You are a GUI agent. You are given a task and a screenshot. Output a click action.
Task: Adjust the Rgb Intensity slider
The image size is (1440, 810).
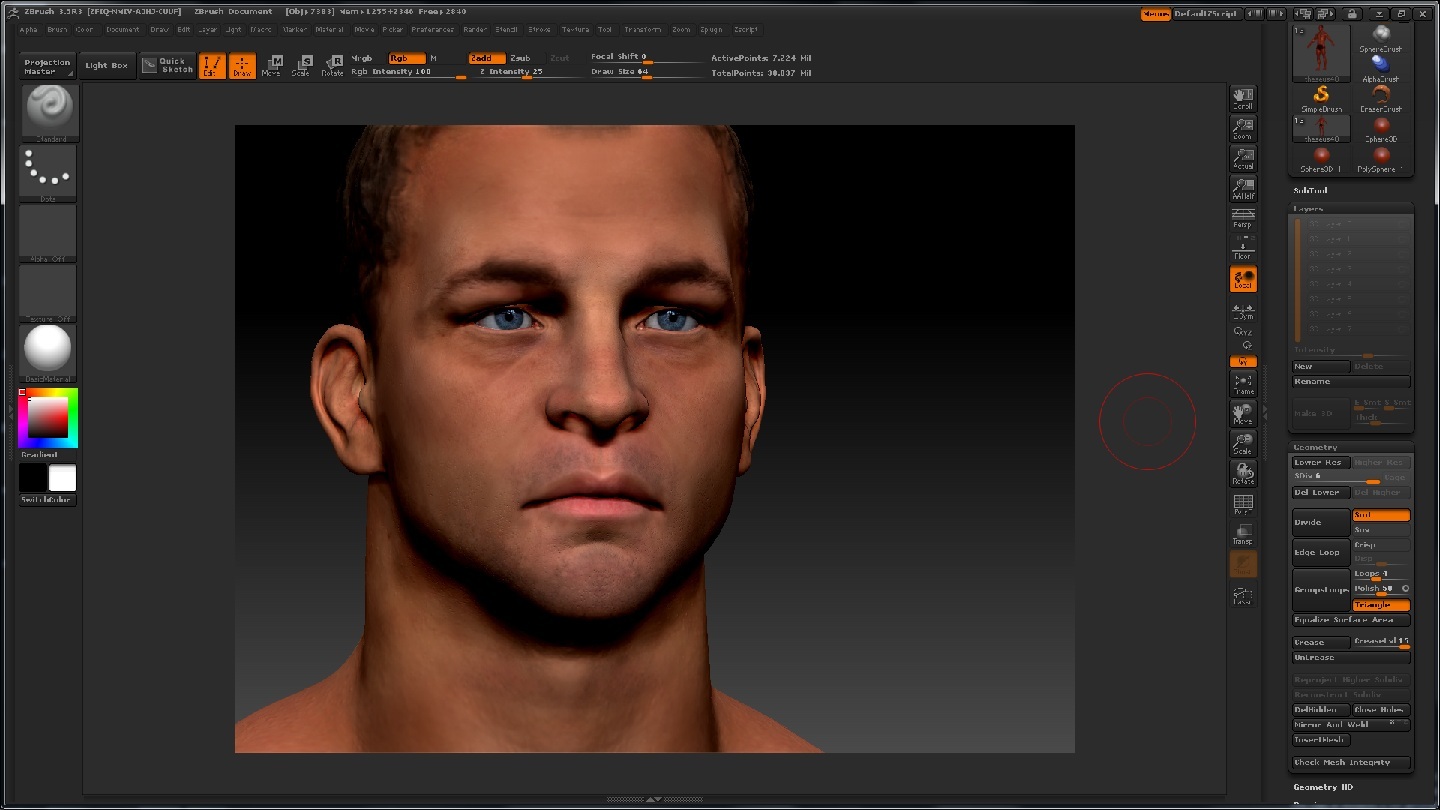point(408,72)
